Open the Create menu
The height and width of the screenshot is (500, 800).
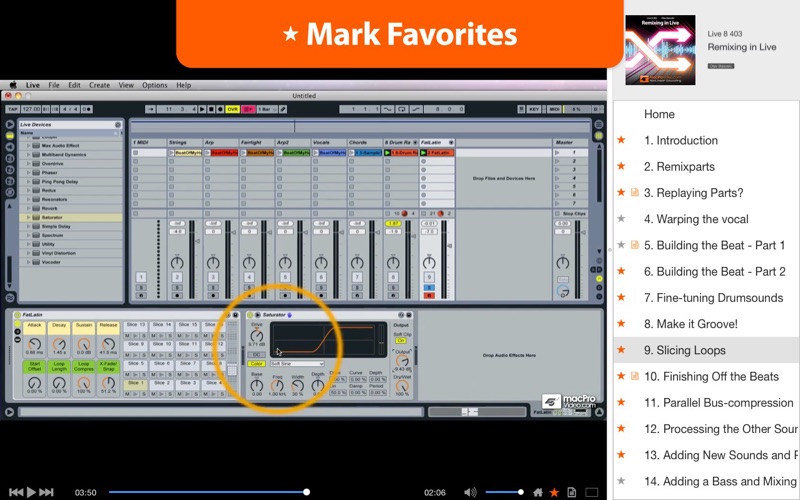[x=99, y=85]
